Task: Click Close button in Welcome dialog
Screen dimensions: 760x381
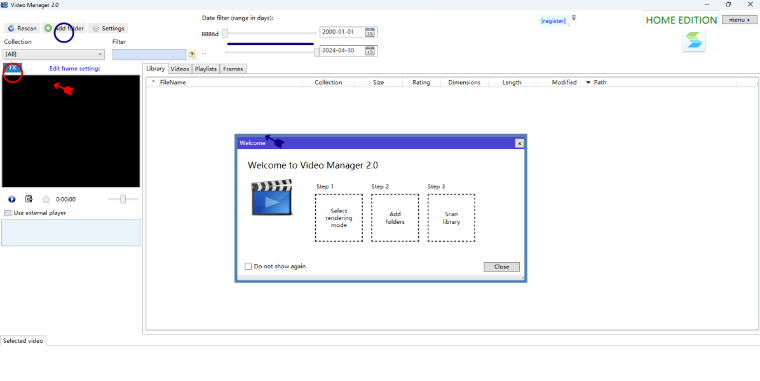Action: click(502, 267)
